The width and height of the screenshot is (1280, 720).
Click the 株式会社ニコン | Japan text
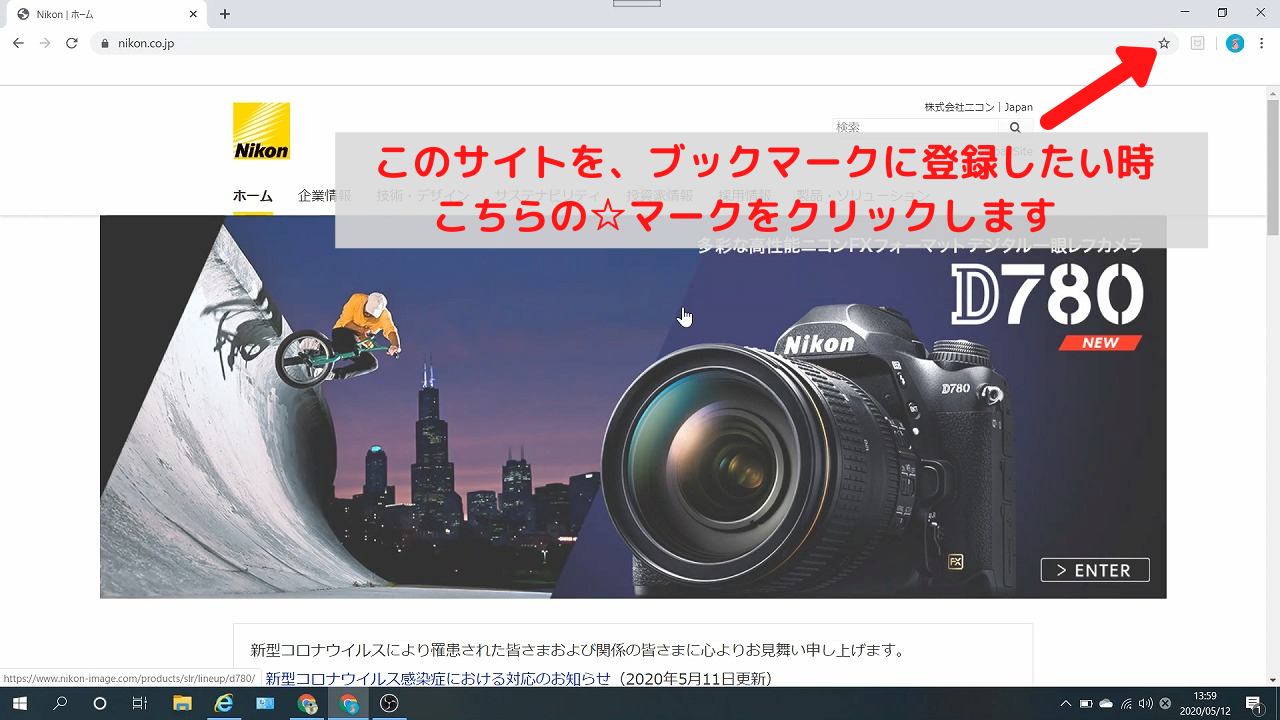tap(978, 107)
